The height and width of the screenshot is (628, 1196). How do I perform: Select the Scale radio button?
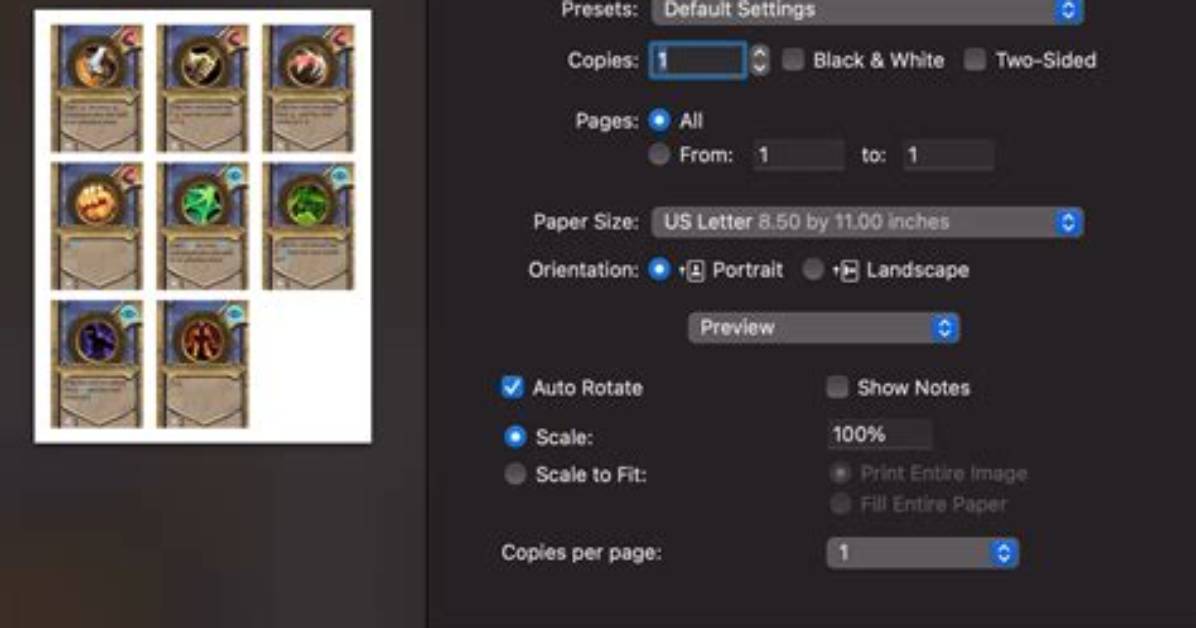(x=515, y=436)
